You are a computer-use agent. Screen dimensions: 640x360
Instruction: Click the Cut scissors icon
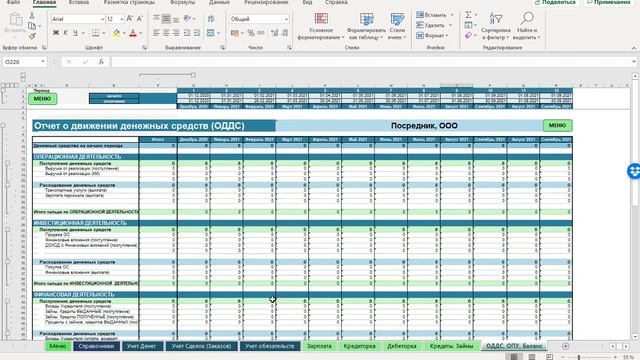coord(32,16)
